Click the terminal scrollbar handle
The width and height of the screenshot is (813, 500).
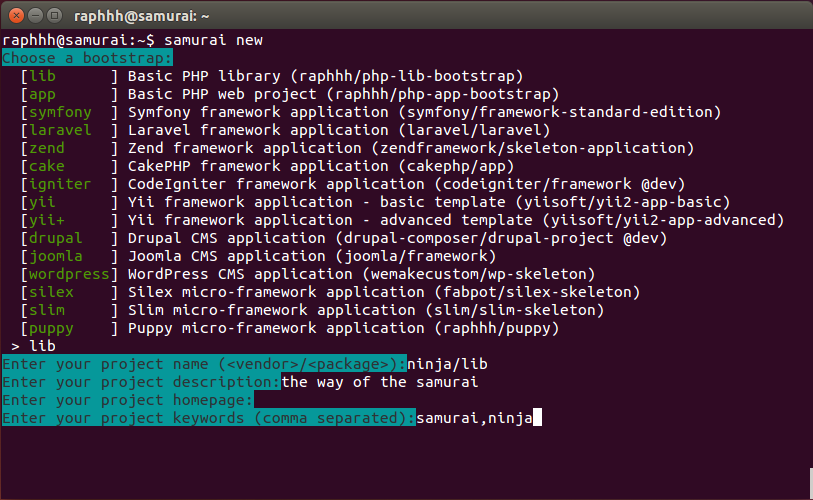pyautogui.click(x=811, y=483)
